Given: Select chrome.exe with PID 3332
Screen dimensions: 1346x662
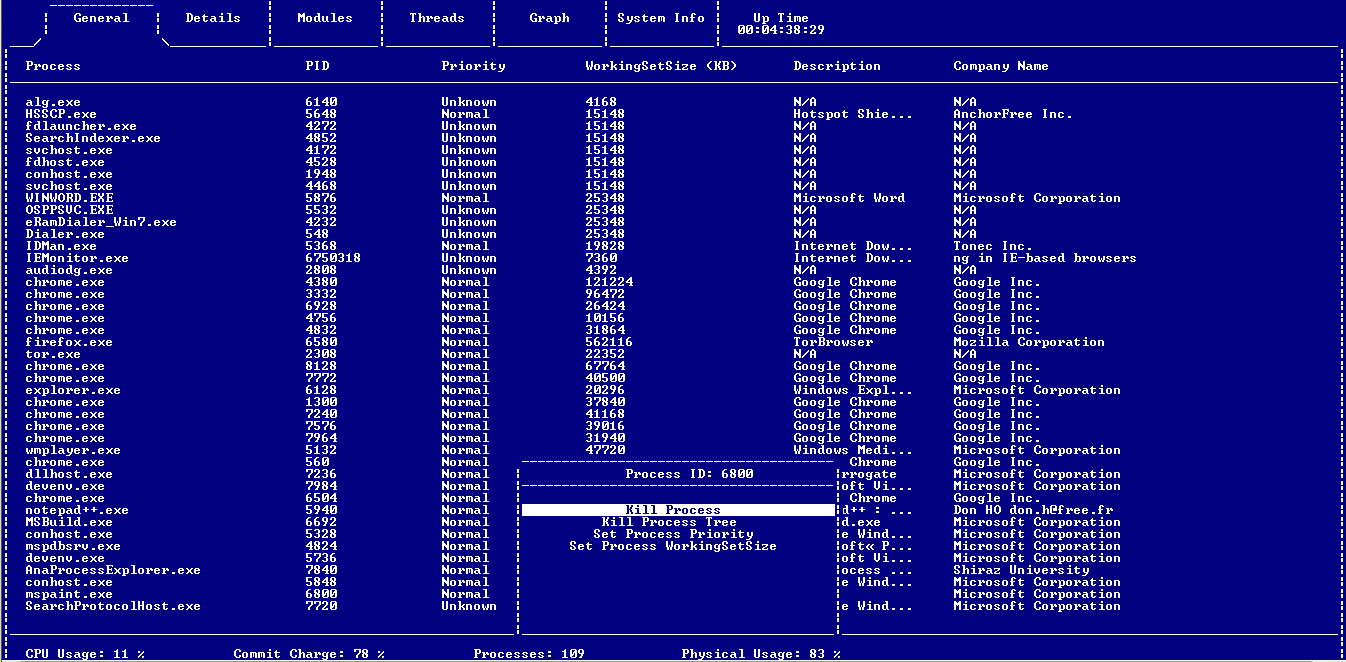Looking at the screenshot, I should tap(65, 294).
